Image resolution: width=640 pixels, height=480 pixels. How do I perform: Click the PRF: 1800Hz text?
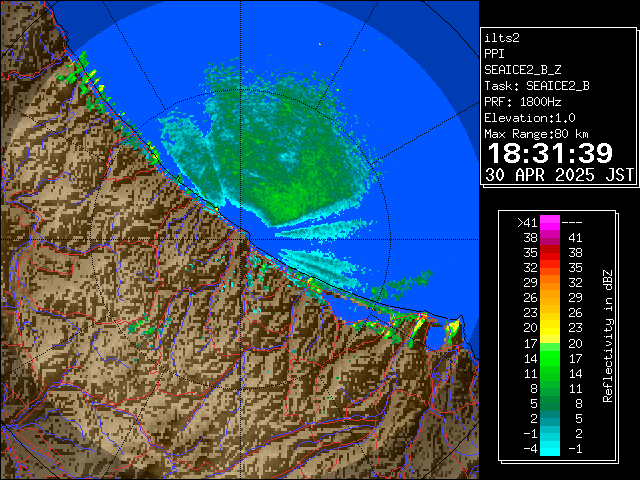[x=522, y=102]
